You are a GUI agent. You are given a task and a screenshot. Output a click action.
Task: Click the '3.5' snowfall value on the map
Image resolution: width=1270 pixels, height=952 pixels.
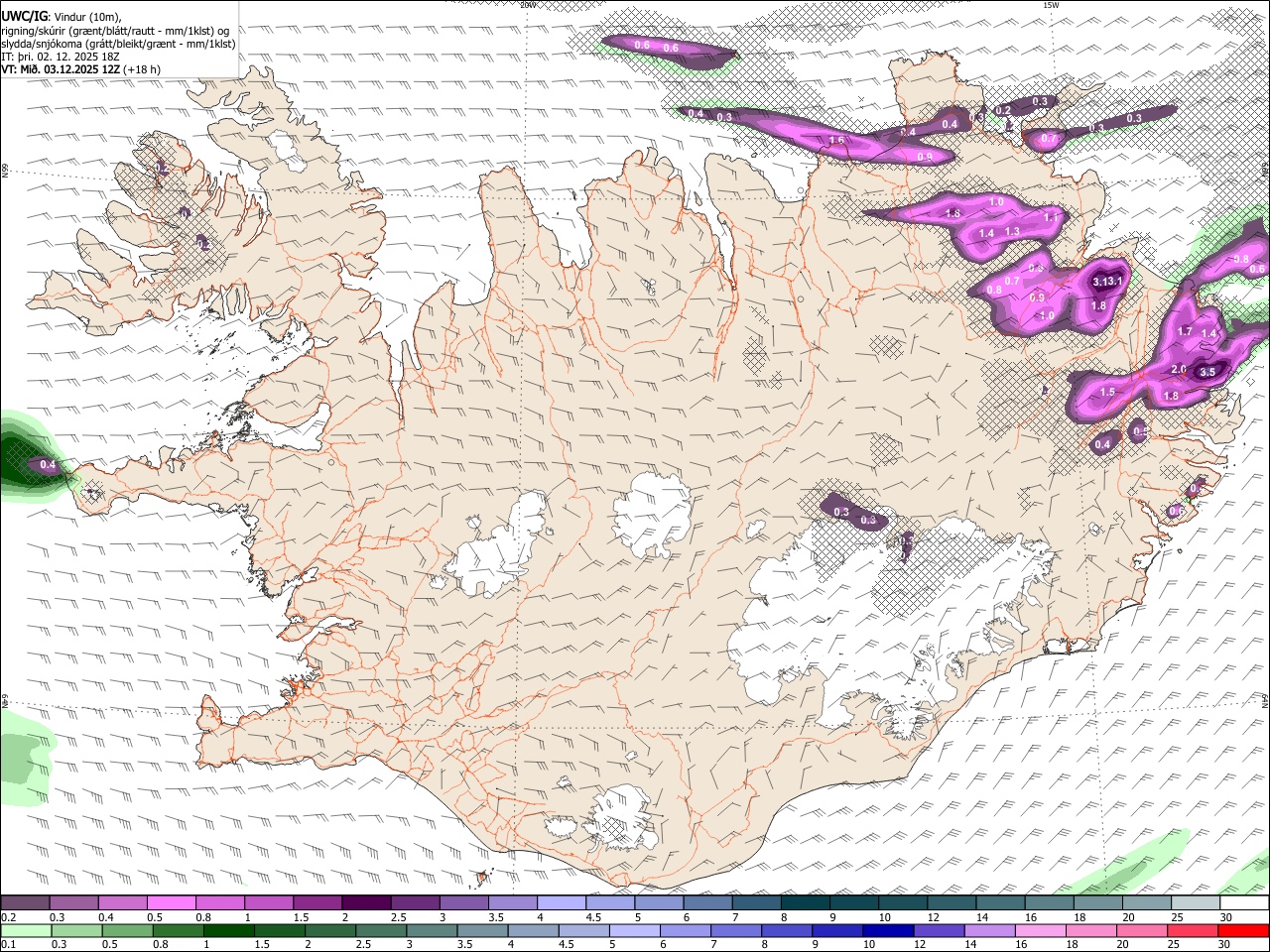point(1206,372)
